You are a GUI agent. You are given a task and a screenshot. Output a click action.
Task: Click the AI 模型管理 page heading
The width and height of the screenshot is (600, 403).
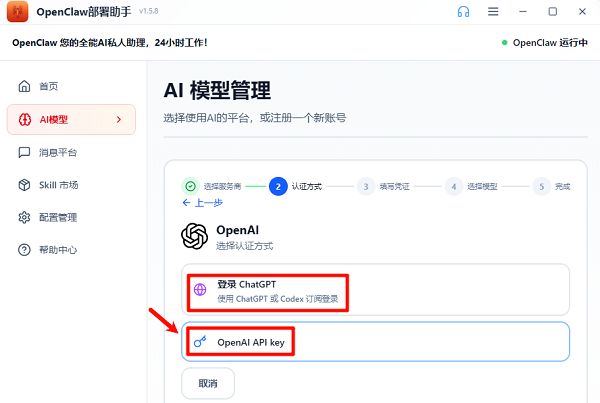coord(217,90)
